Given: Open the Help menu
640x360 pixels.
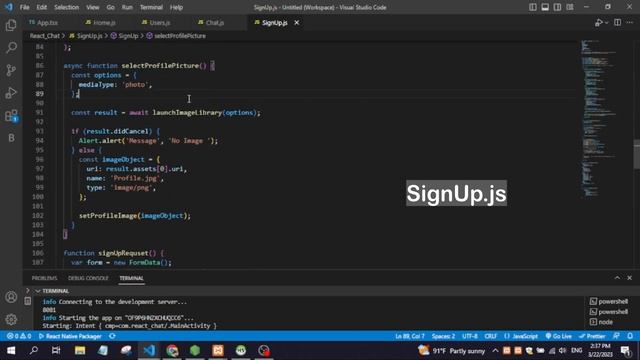Looking at the screenshot, I should [176, 7].
